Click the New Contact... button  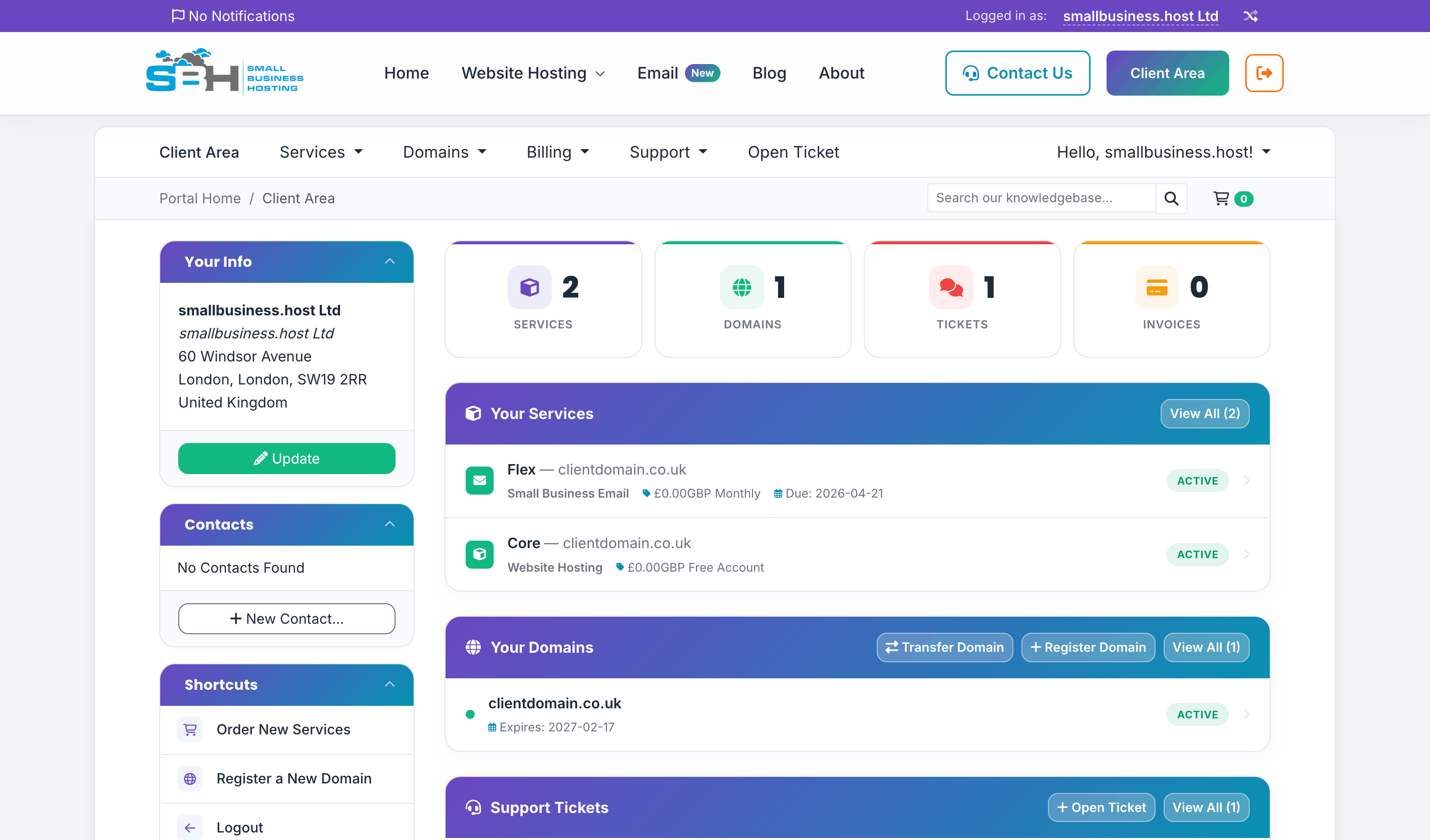[286, 619]
